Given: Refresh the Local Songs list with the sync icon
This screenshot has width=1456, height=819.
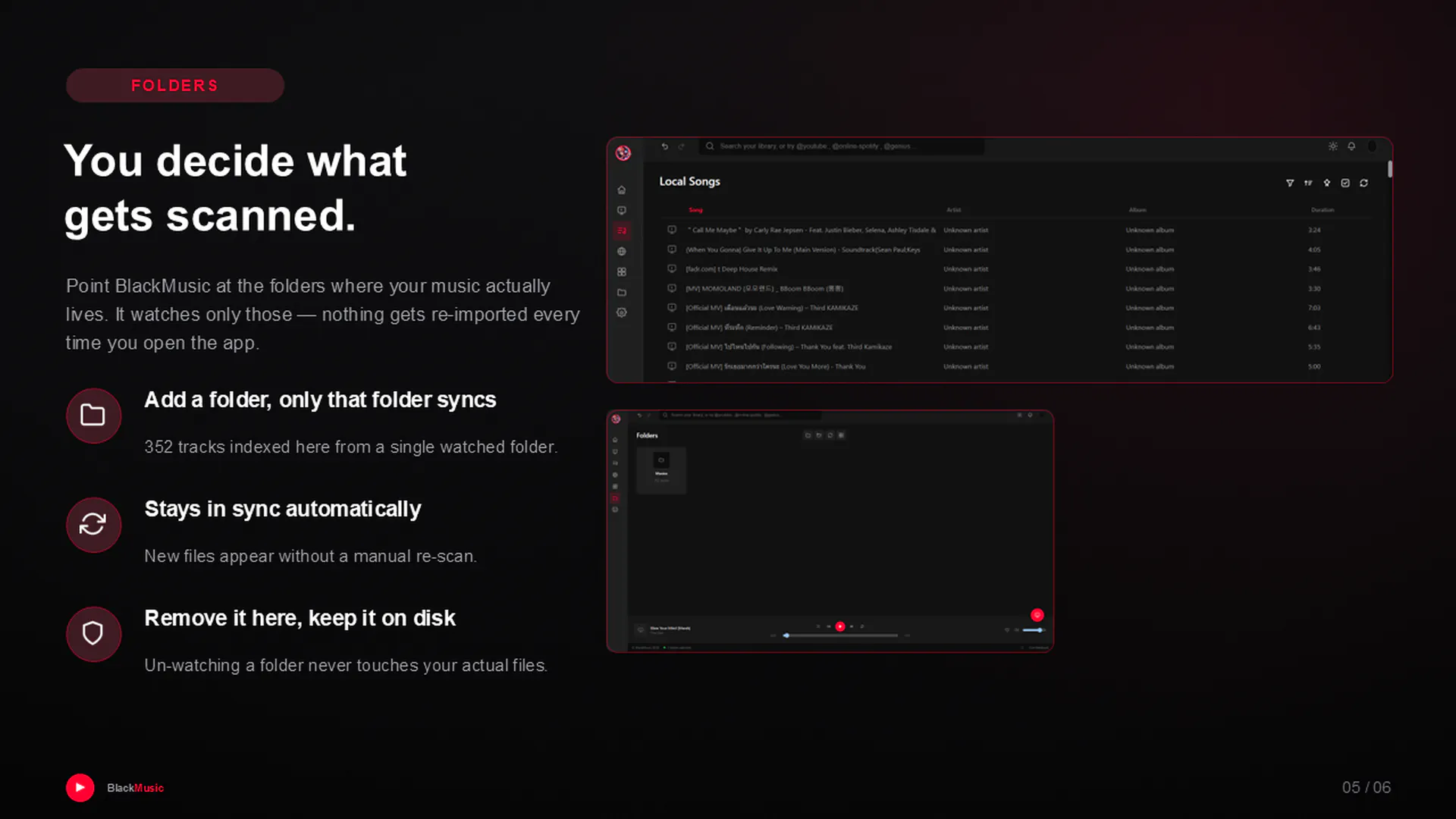Looking at the screenshot, I should 1363,183.
